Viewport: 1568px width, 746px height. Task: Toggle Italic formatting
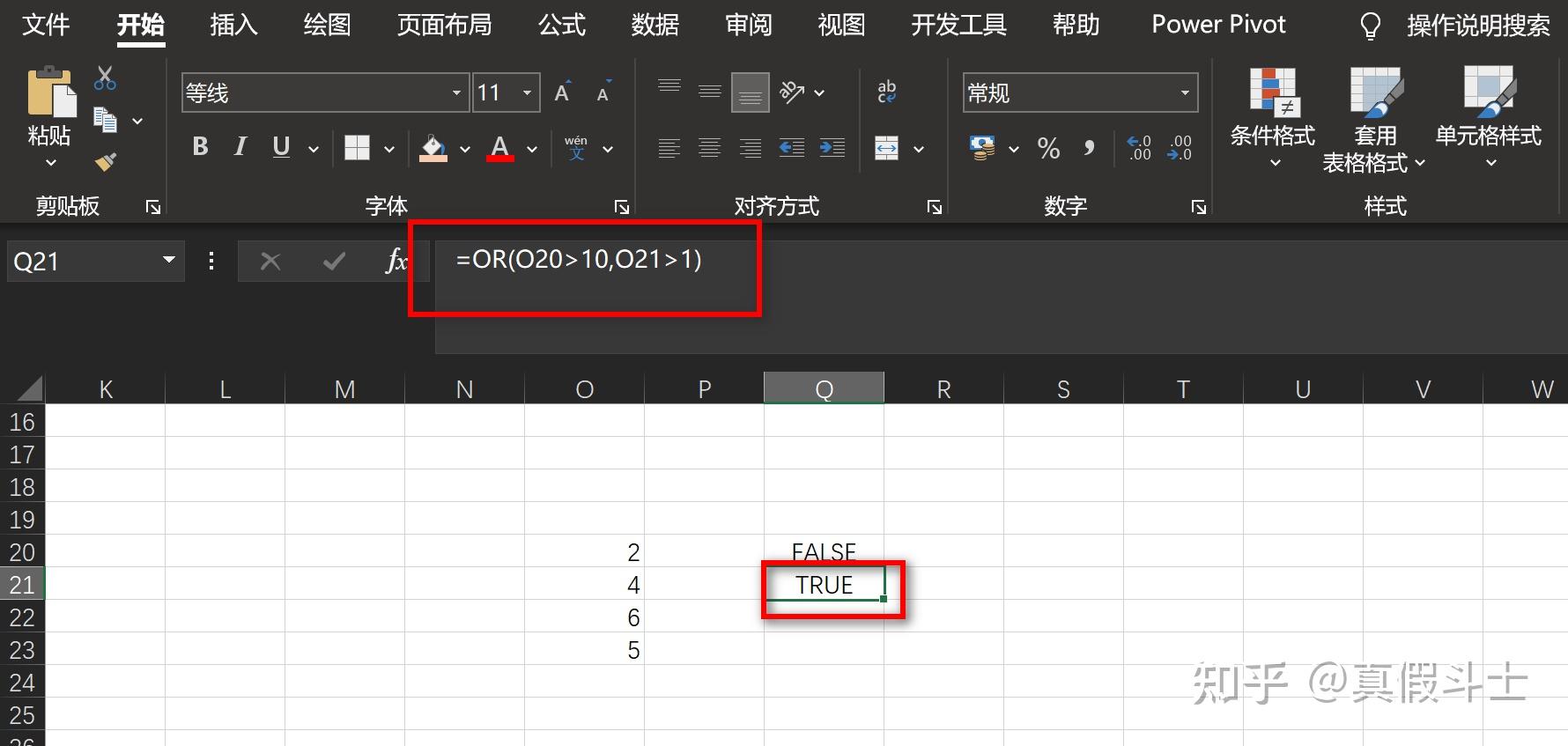240,147
